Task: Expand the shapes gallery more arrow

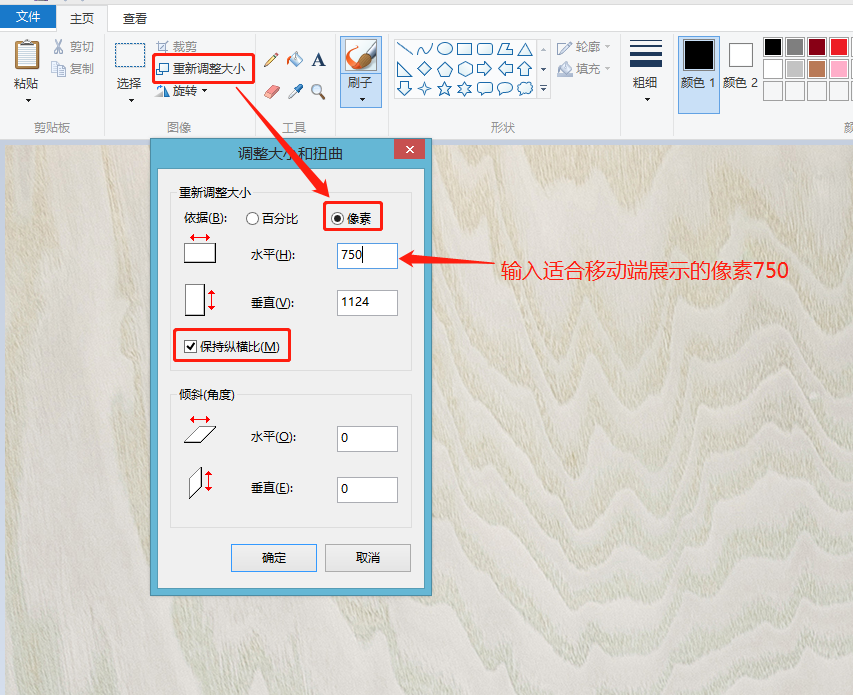Action: click(543, 88)
